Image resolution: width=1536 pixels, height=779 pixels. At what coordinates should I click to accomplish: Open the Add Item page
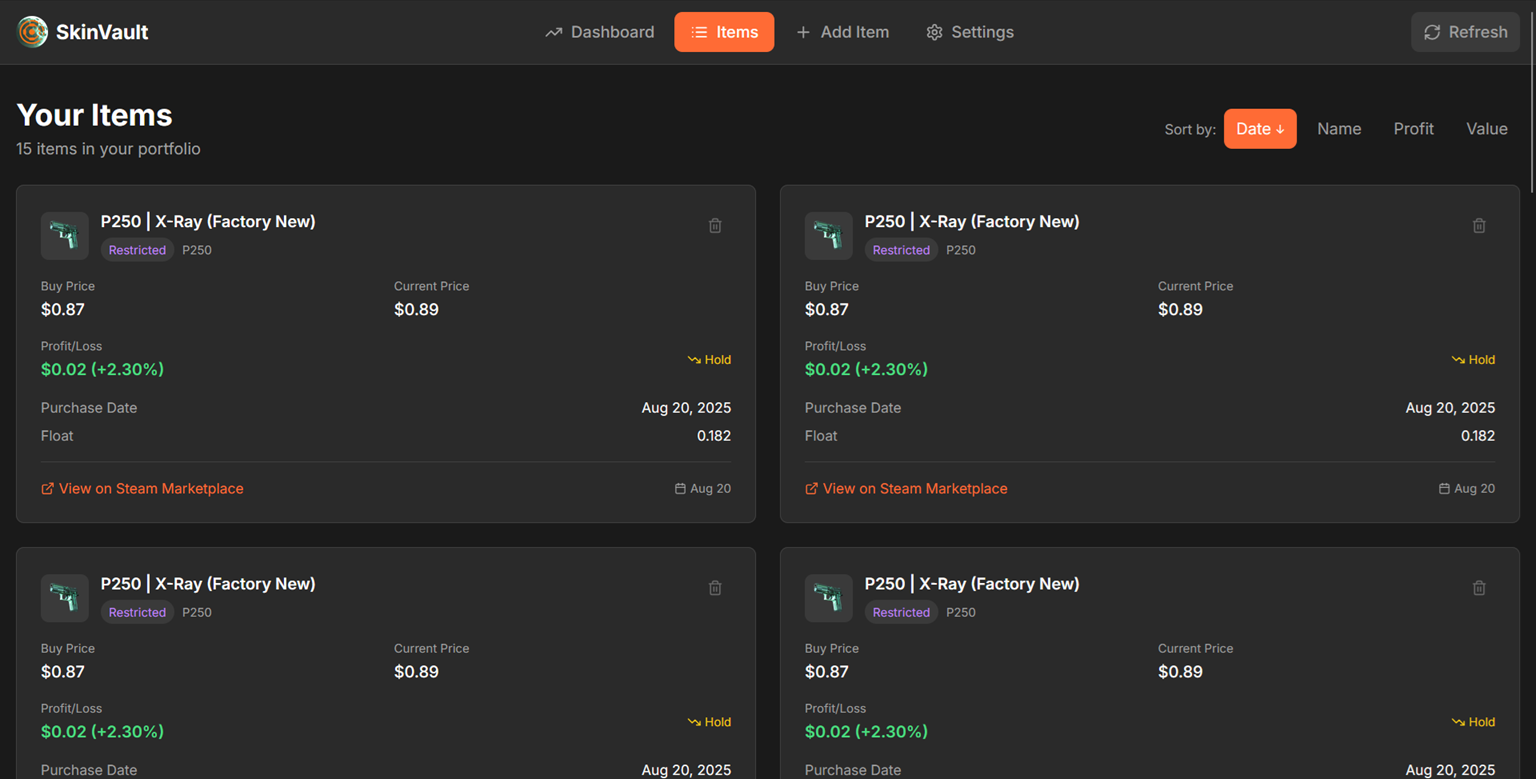click(842, 32)
